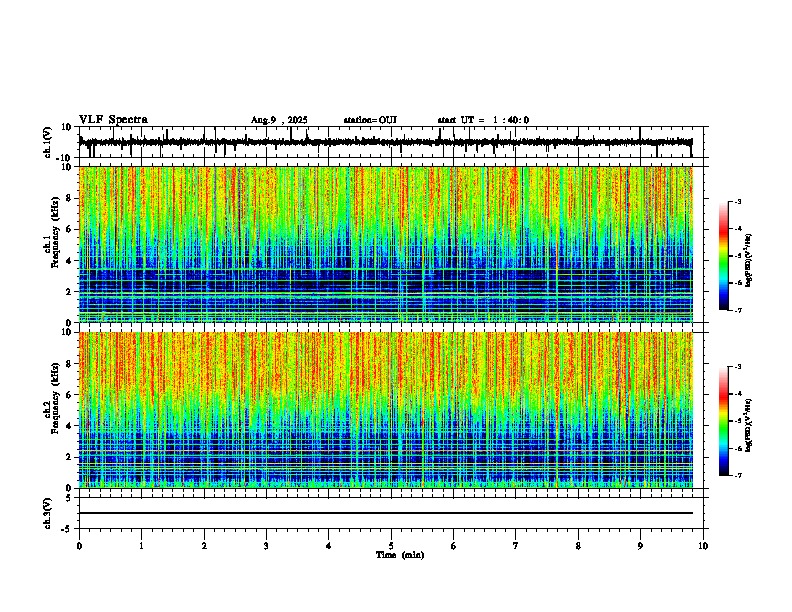Click time axis tick label "8"

pos(578,546)
